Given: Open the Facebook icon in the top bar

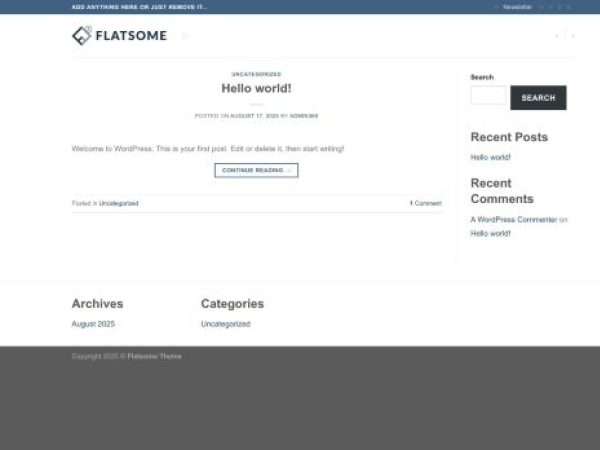Looking at the screenshot, I should [541, 7].
